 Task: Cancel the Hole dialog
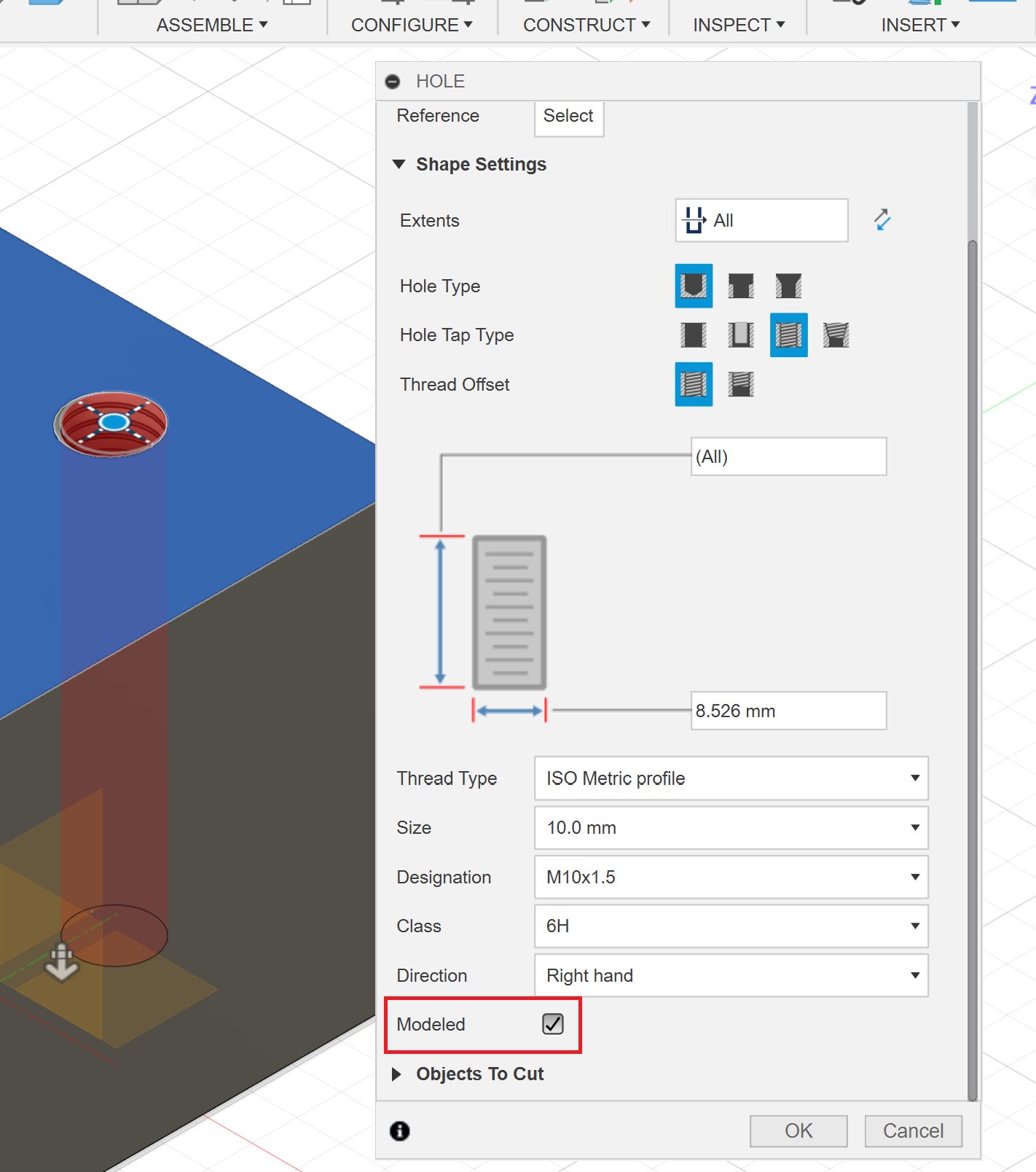(914, 1131)
